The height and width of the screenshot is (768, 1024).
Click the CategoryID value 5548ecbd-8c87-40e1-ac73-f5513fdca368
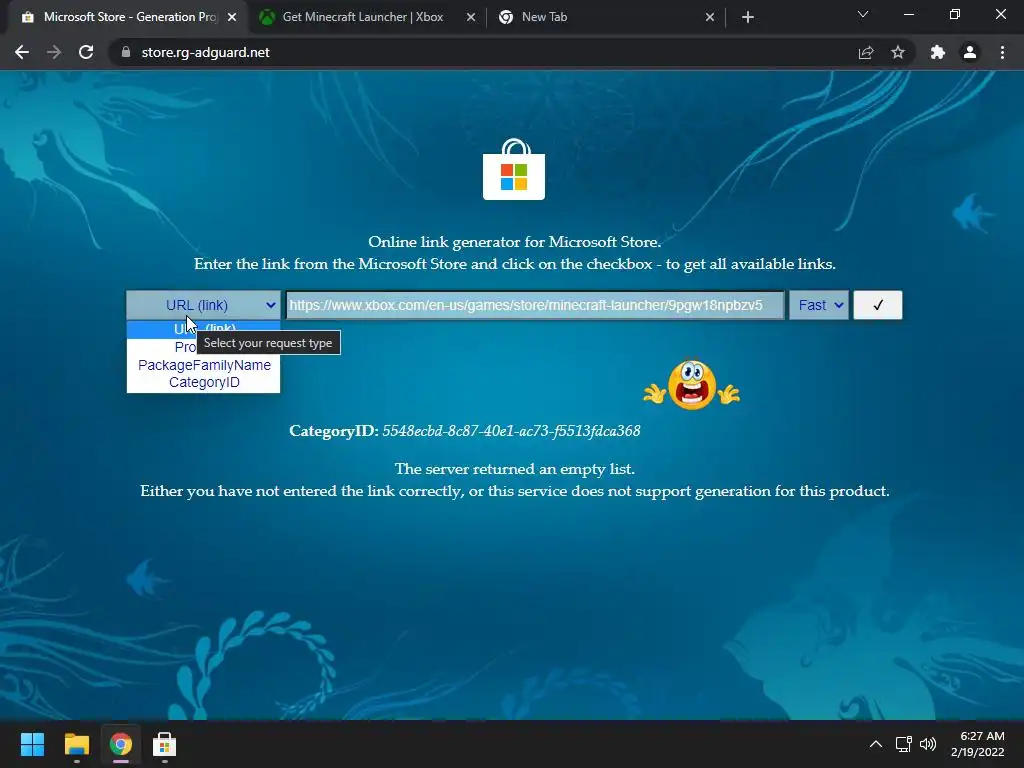(511, 431)
